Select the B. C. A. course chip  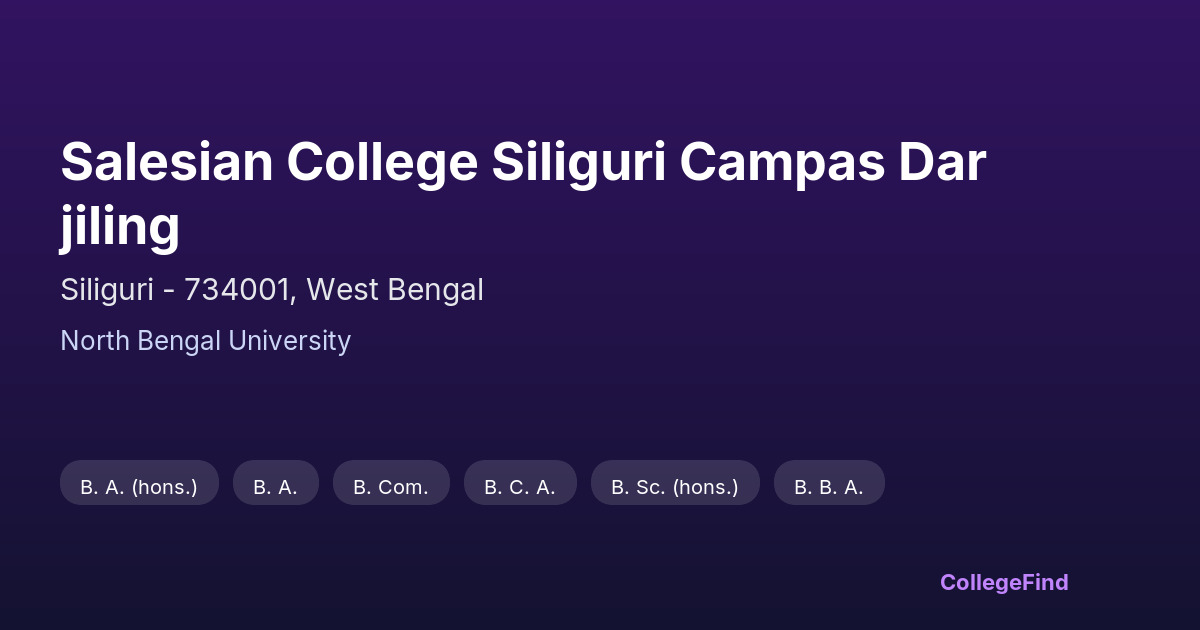click(x=520, y=487)
